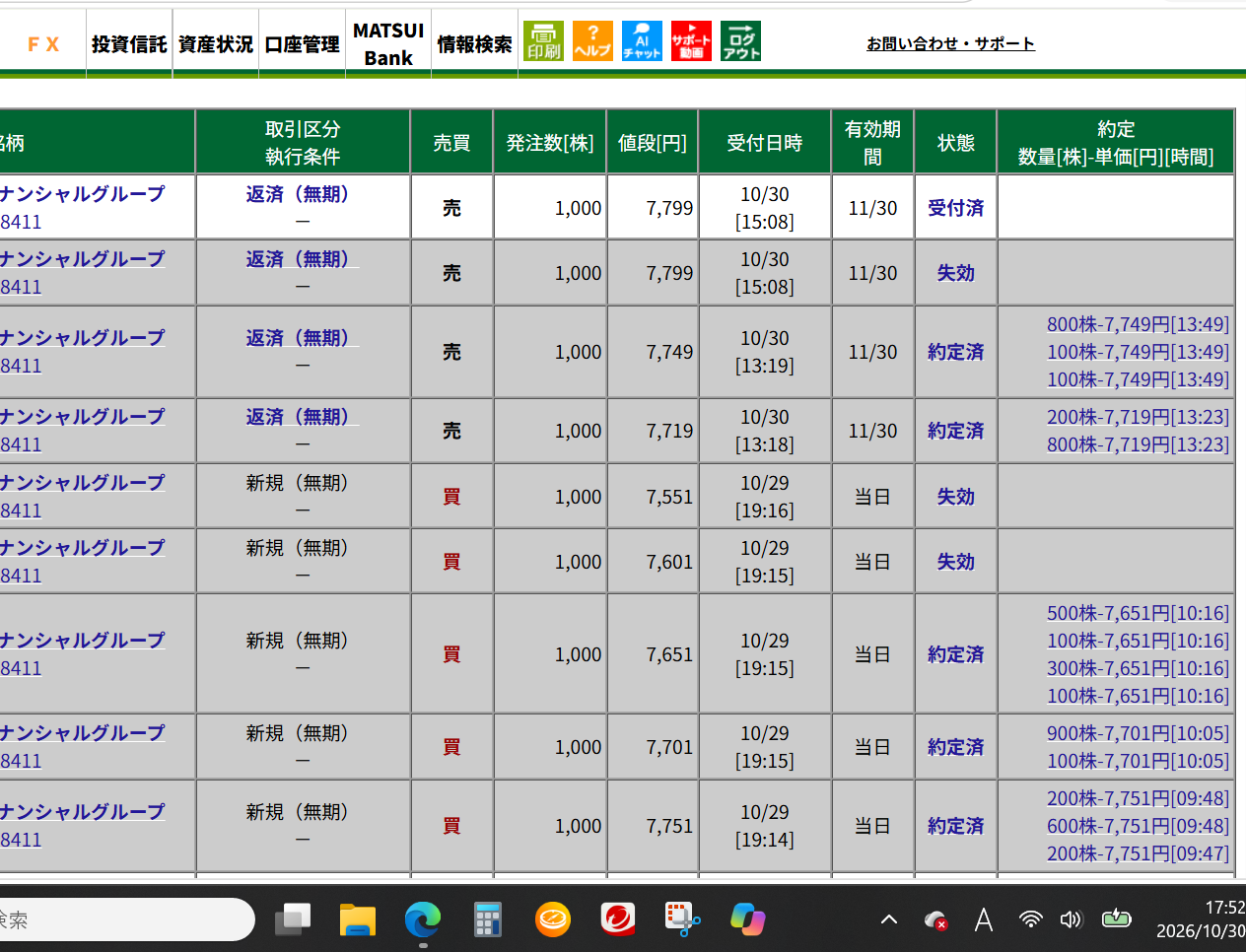Launch the Calculator from the taskbar
This screenshot has height=952, width=1246.
pyautogui.click(x=487, y=919)
